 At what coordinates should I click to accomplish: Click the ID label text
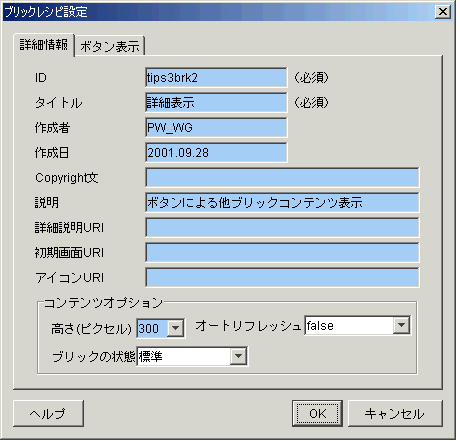41,78
